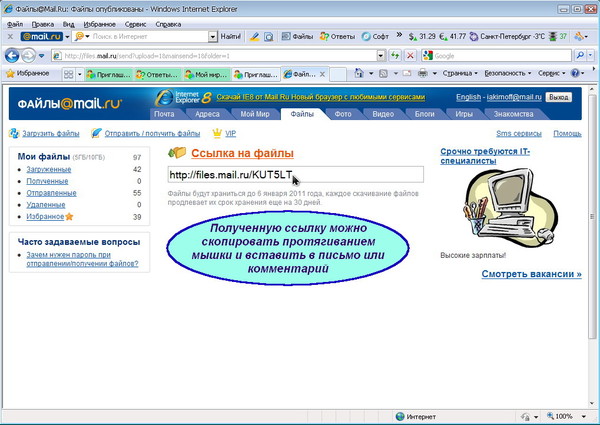
Task: Open the Favorites star button
Action: 28,73
